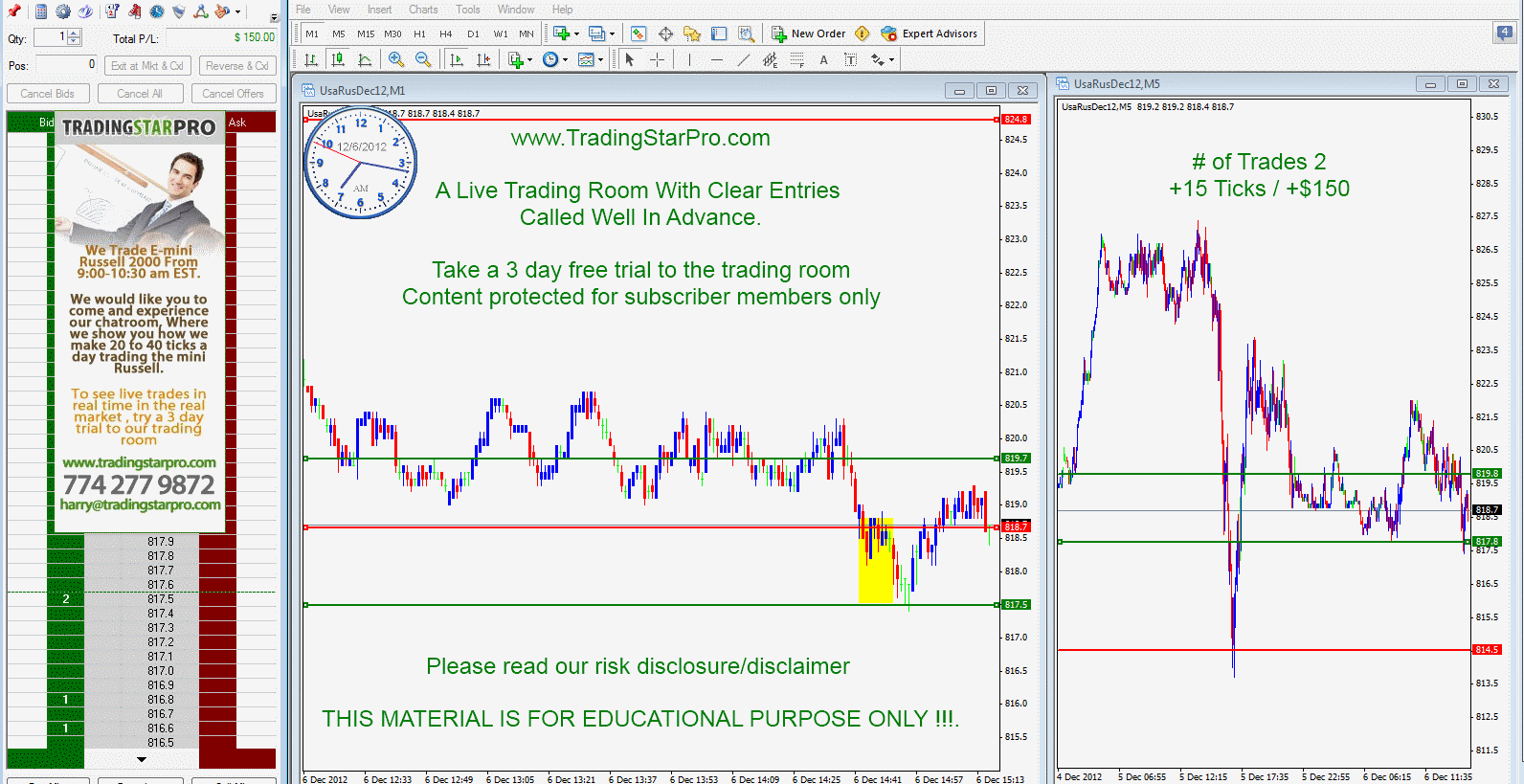Open the Charts menu
This screenshot has height=784, width=1524.
pos(423,10)
